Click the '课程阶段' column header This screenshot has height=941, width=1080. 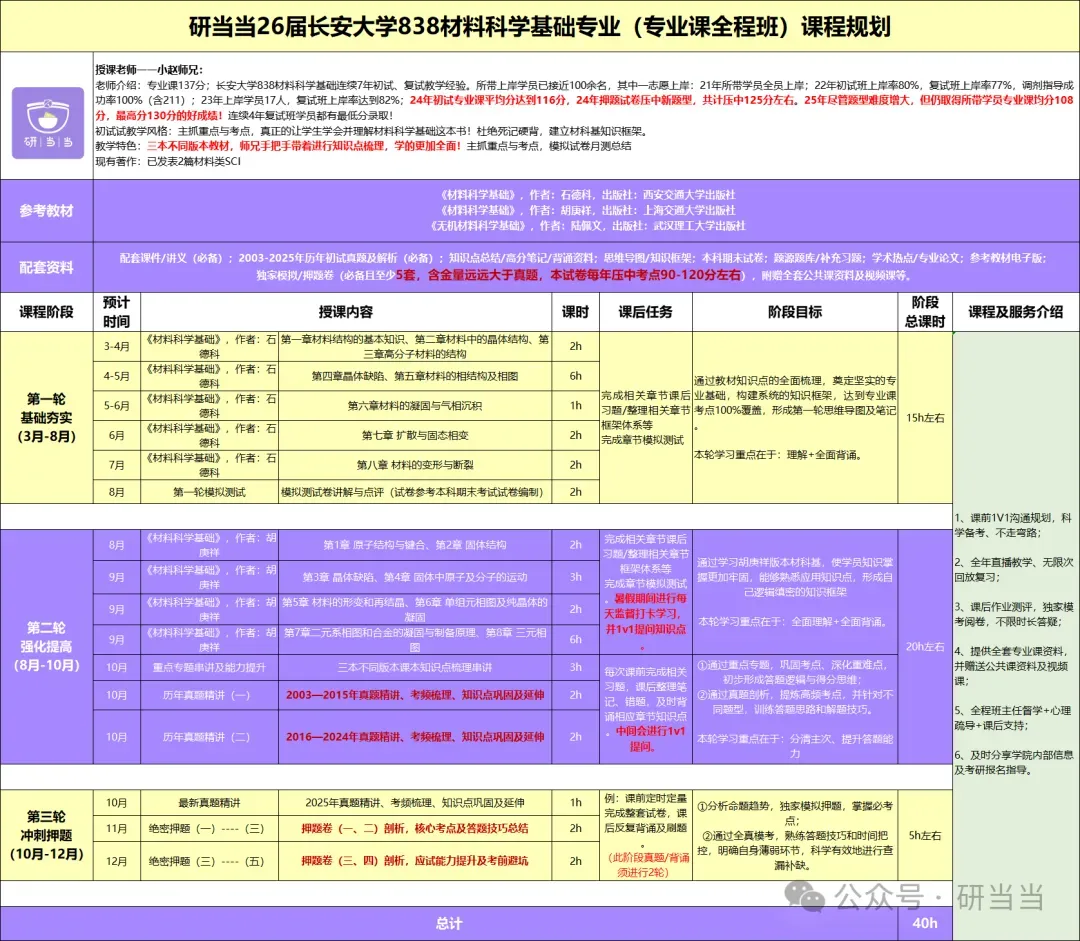(x=46, y=312)
